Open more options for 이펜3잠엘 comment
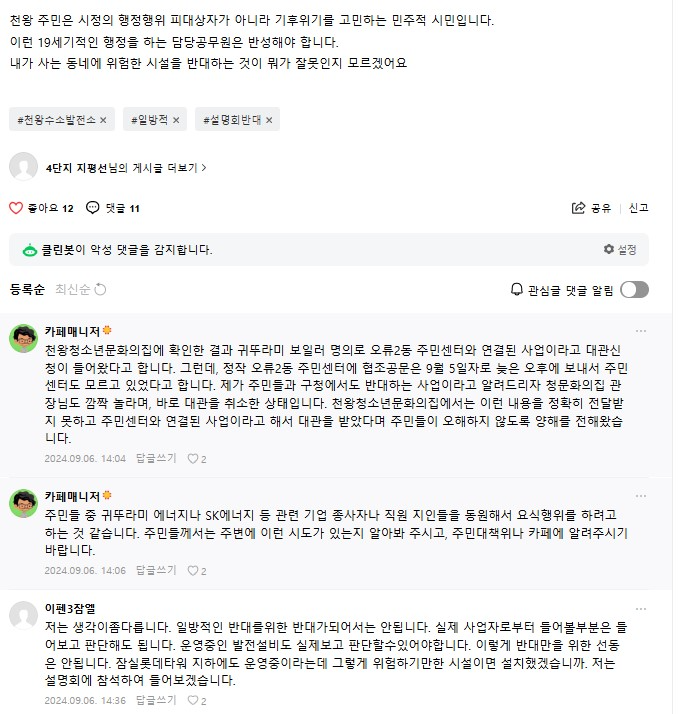680x714 pixels. pos(641,608)
